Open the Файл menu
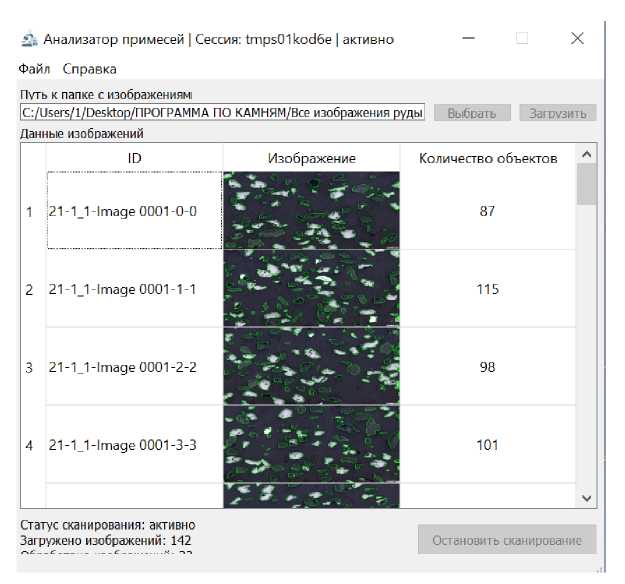625x584 pixels. click(x=34, y=69)
